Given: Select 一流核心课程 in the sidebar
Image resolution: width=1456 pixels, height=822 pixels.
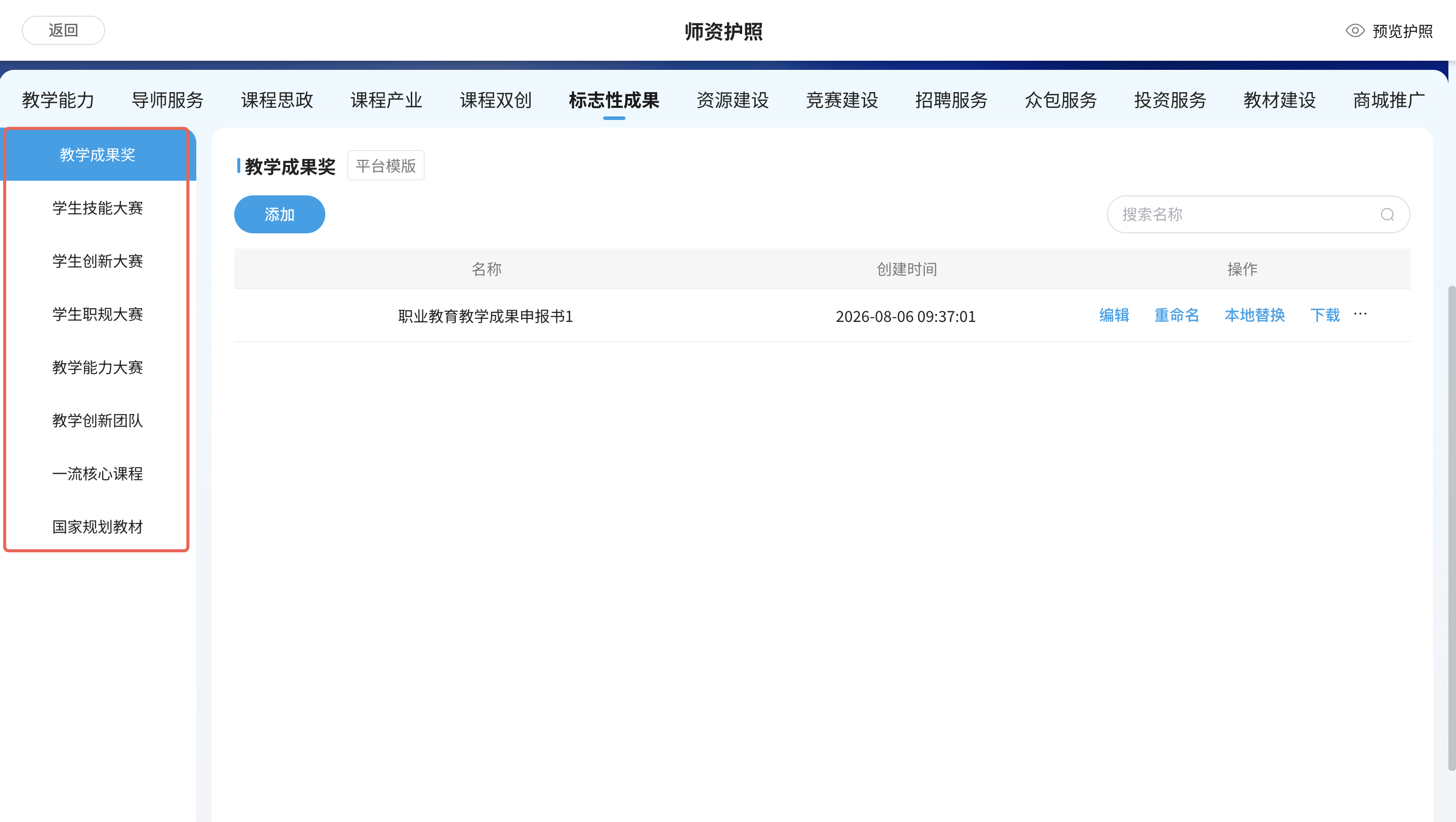Looking at the screenshot, I should [98, 473].
